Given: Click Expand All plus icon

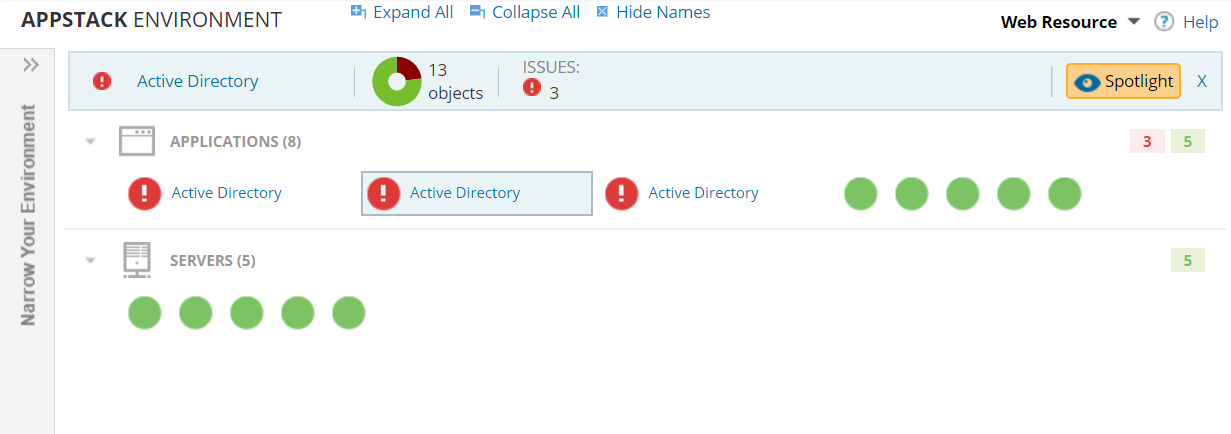Looking at the screenshot, I should (358, 12).
